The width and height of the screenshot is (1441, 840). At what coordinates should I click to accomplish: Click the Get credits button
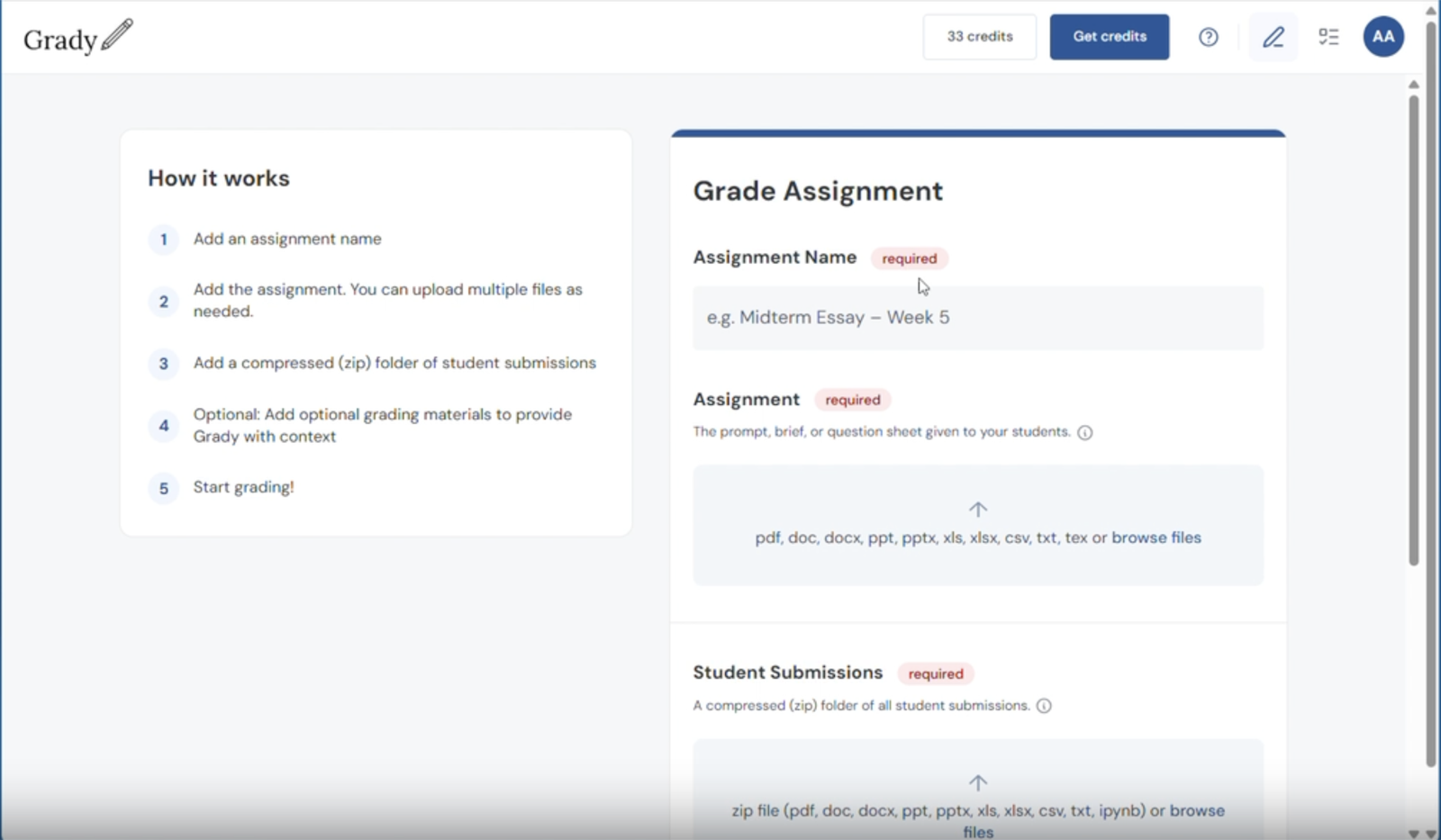pos(1110,37)
